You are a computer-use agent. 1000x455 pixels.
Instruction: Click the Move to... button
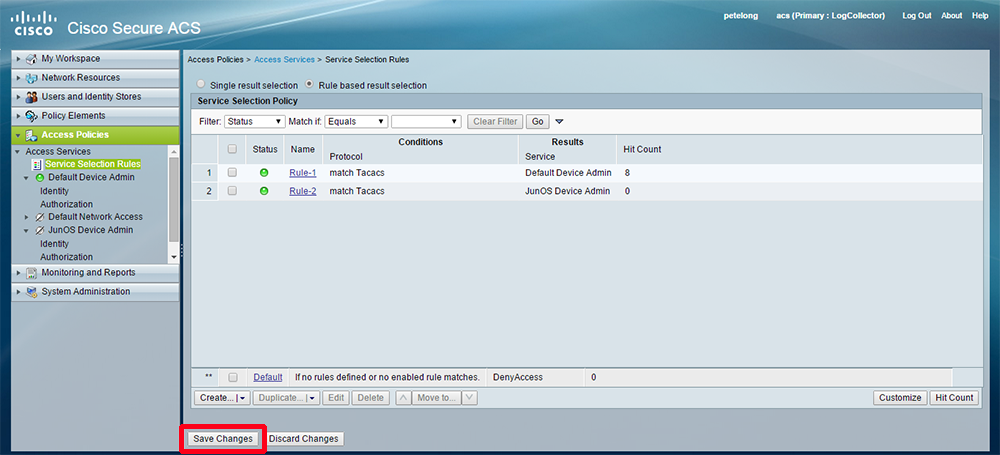436,398
